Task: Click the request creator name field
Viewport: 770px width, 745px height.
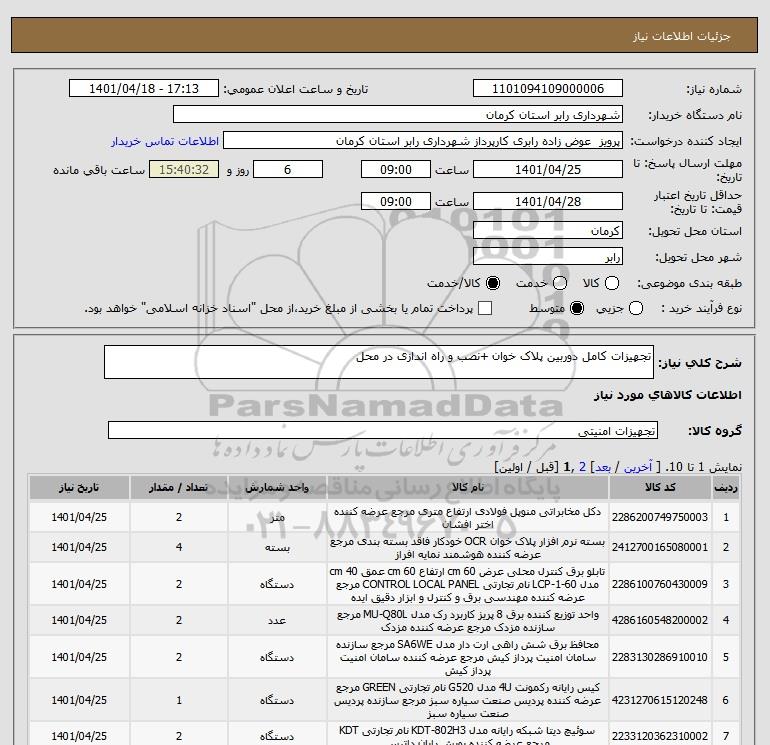Action: tap(423, 140)
